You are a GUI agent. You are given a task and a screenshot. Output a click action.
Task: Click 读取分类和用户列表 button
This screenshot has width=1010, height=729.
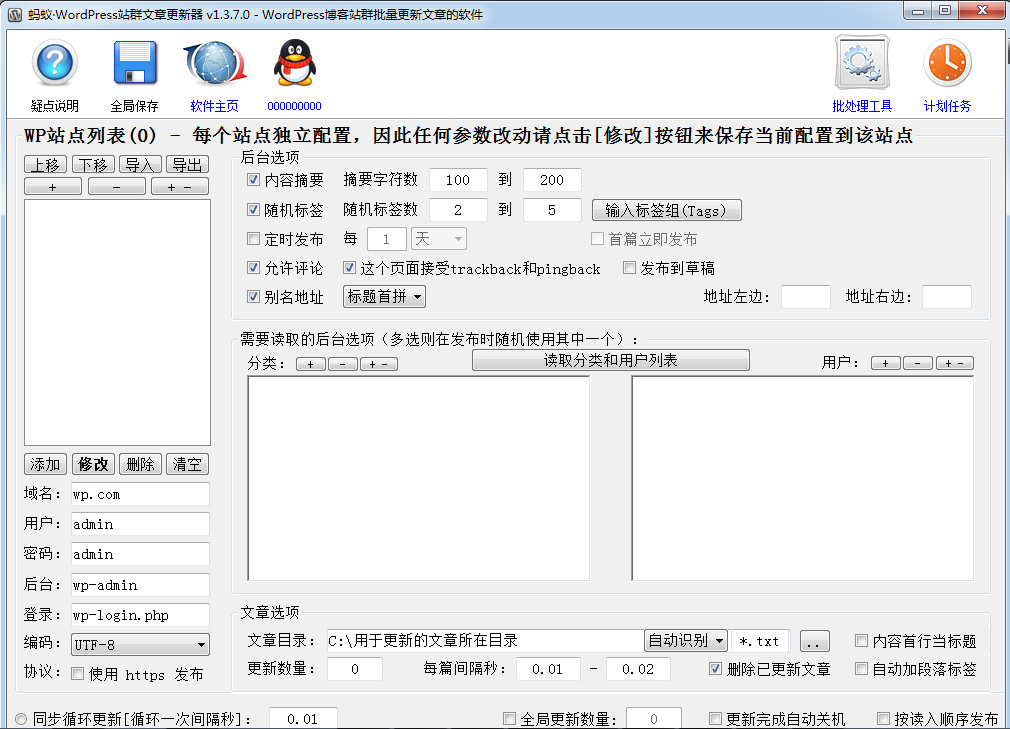tap(611, 360)
